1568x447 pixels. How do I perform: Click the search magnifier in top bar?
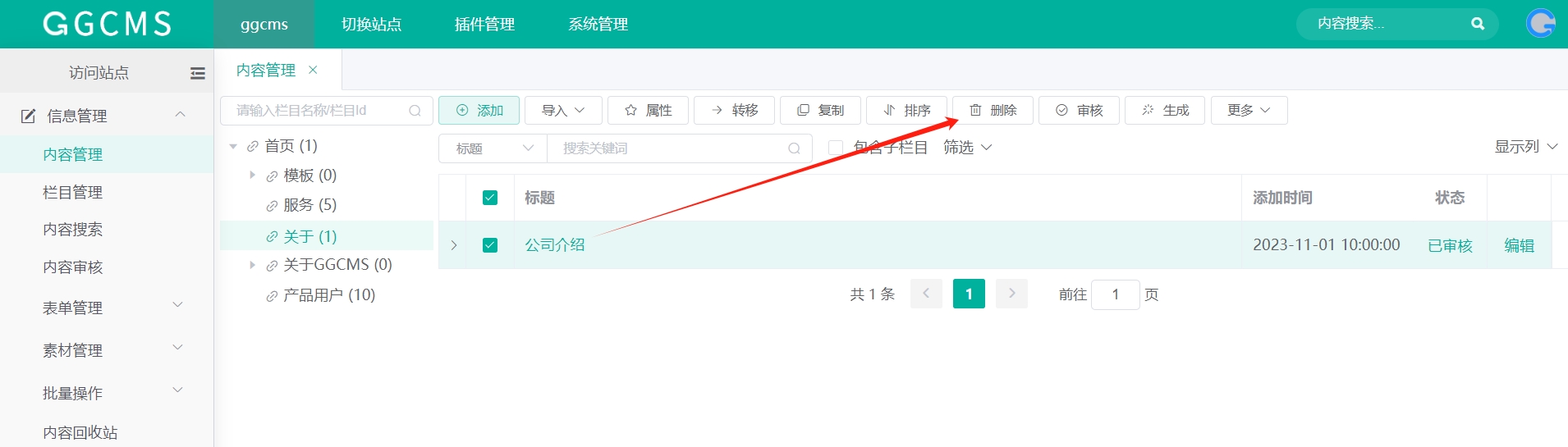click(x=1478, y=24)
